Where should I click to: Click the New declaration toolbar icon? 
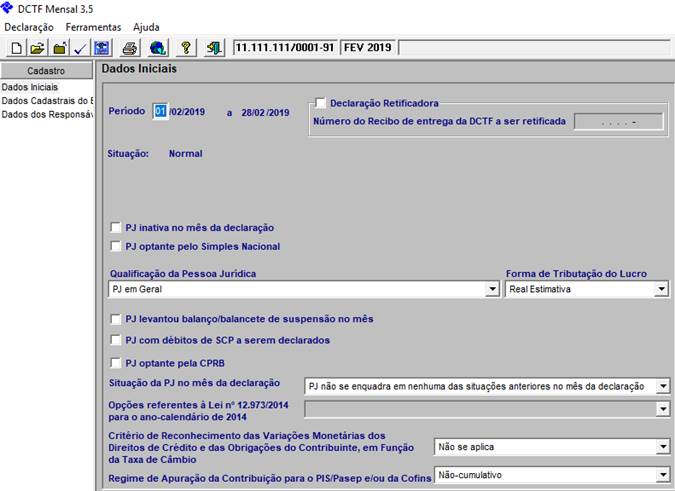point(15,47)
